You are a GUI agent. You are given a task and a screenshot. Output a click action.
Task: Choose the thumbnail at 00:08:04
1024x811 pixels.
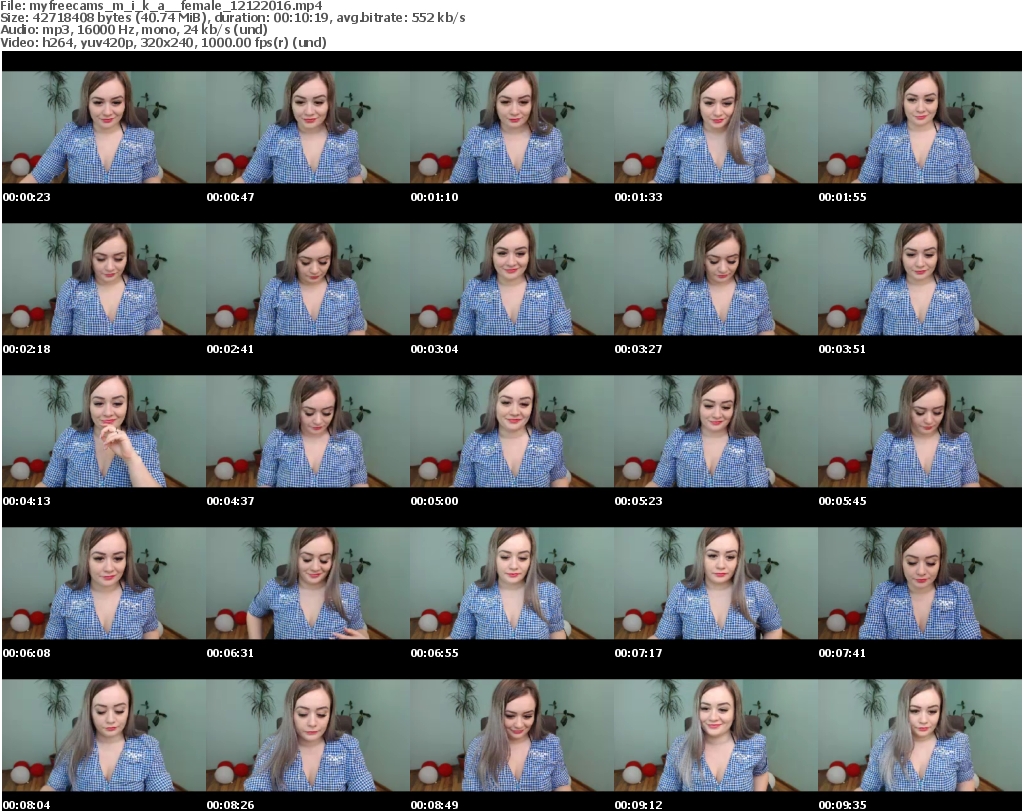104,735
